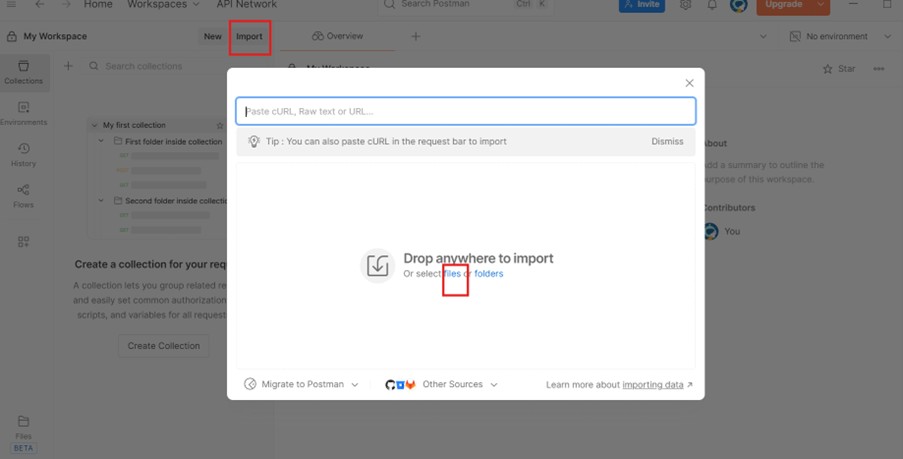Click the files link to browse
Image resolution: width=903 pixels, height=459 pixels.
[x=452, y=274]
